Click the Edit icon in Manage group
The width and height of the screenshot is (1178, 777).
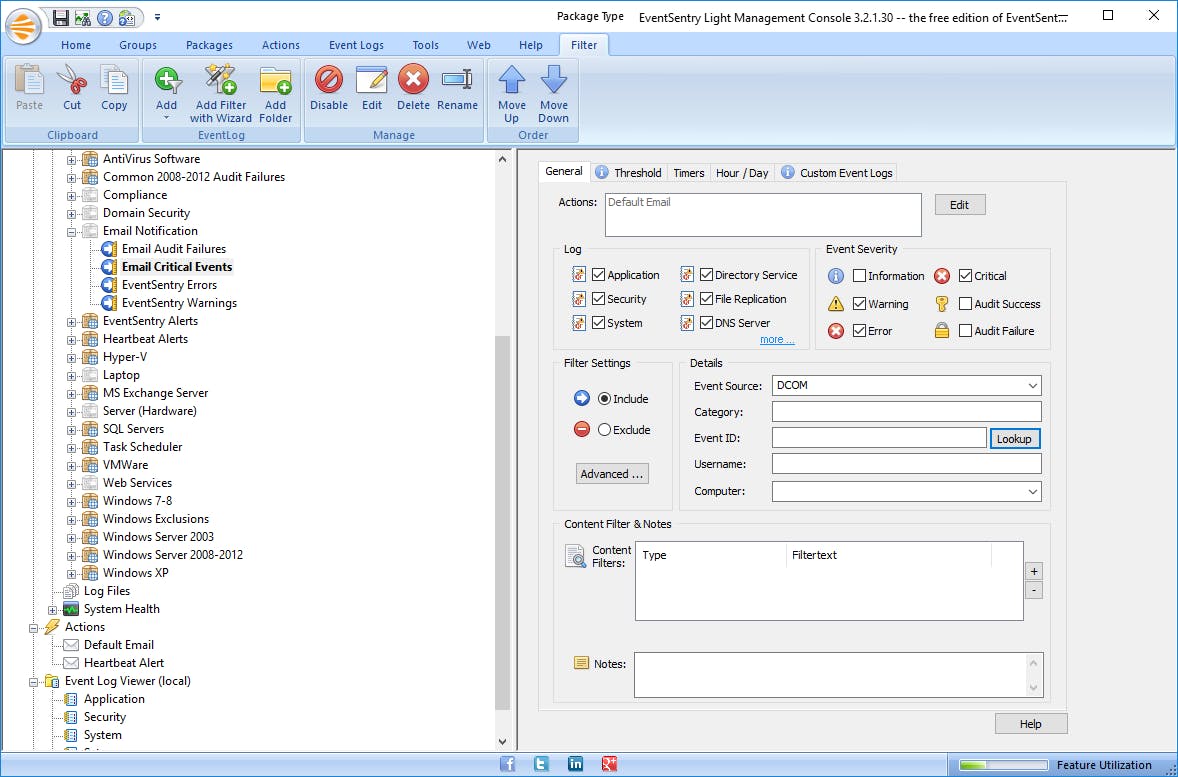tap(371, 79)
